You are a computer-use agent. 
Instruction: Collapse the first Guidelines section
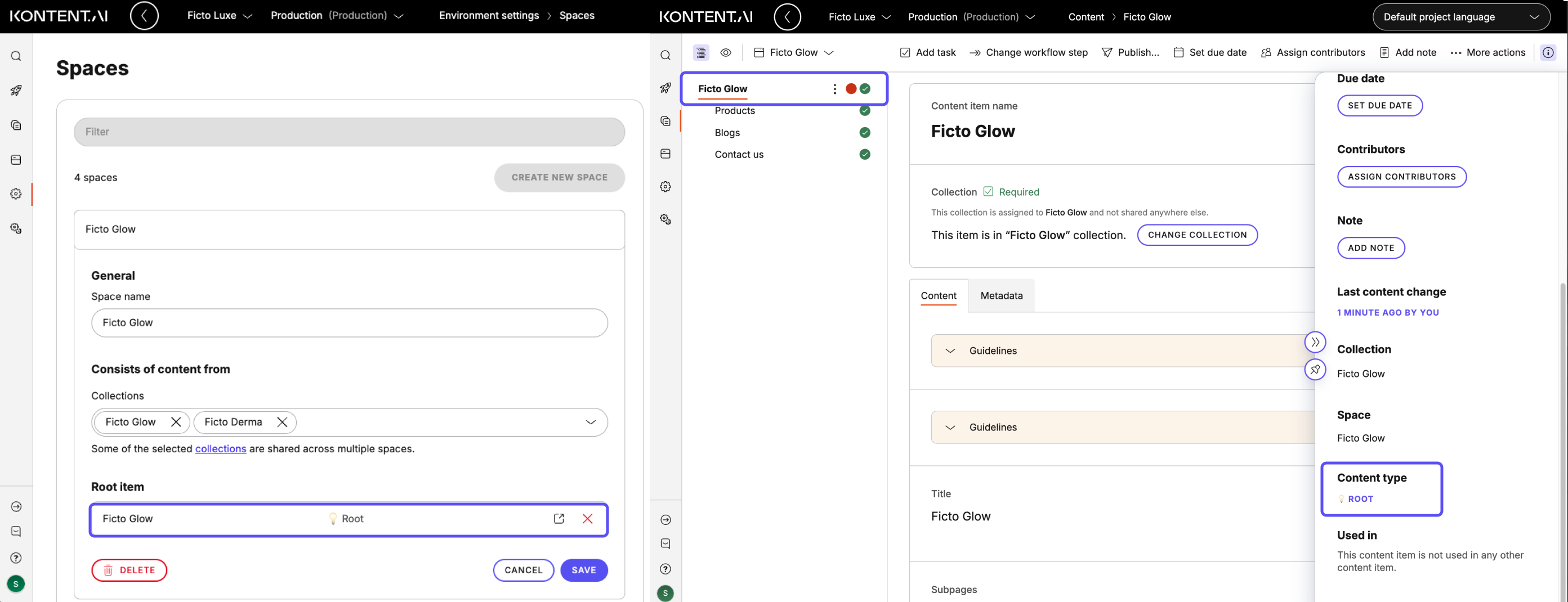(x=950, y=351)
